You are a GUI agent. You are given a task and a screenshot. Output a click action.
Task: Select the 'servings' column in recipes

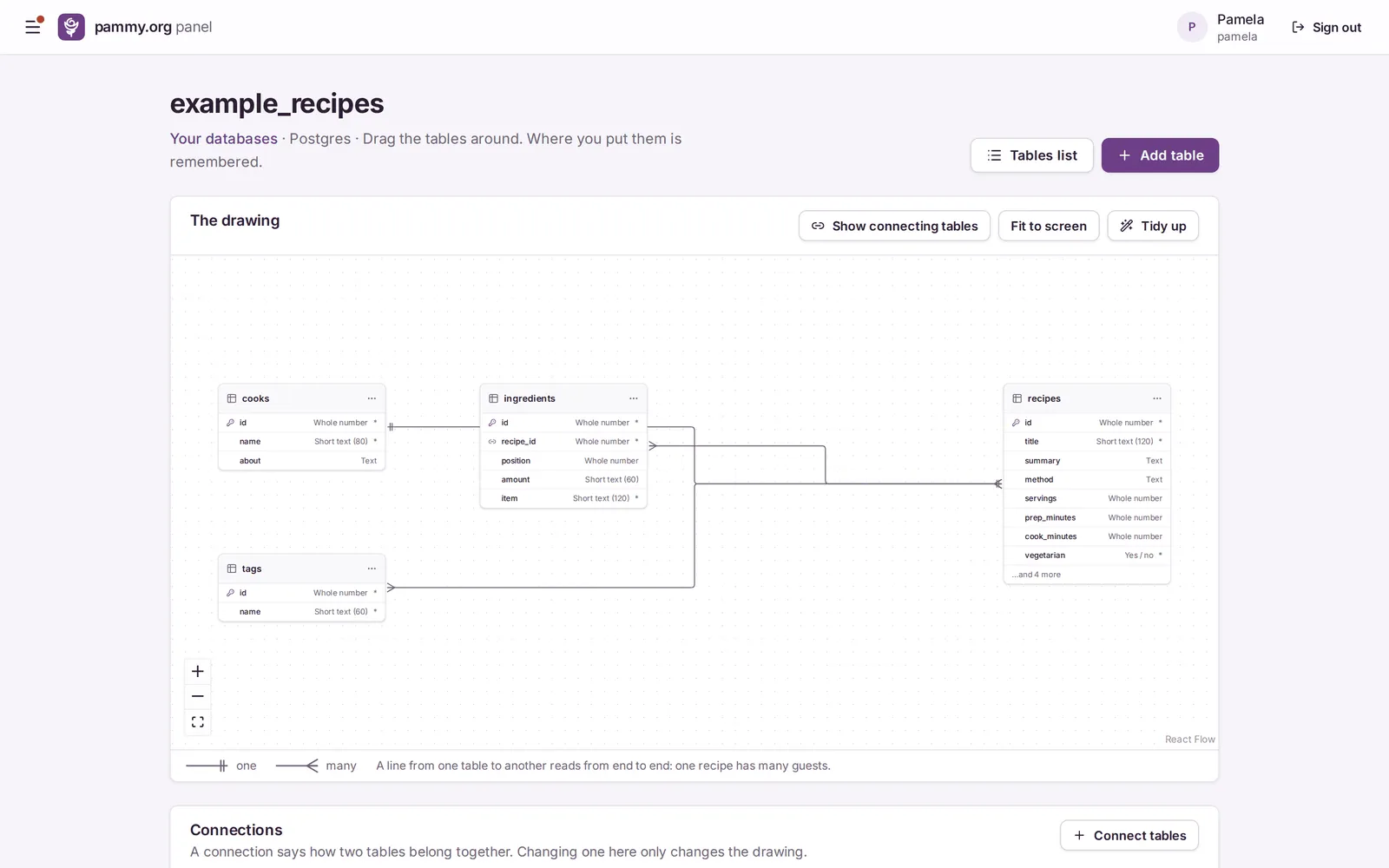coord(1087,498)
